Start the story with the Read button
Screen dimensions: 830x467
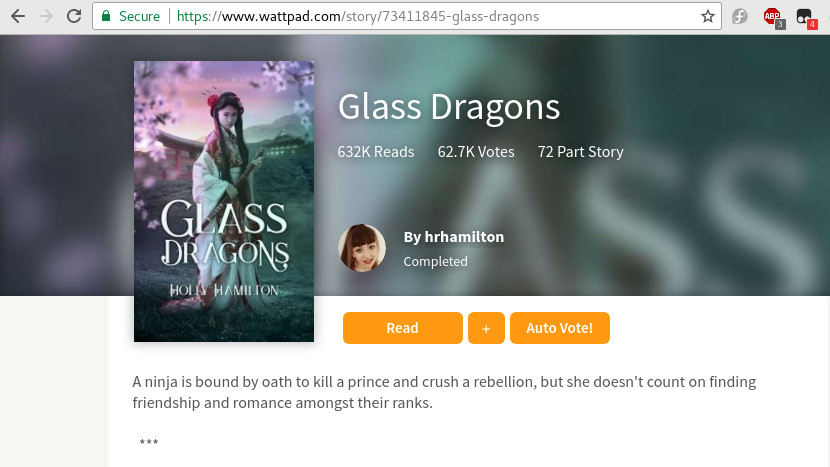(x=403, y=328)
